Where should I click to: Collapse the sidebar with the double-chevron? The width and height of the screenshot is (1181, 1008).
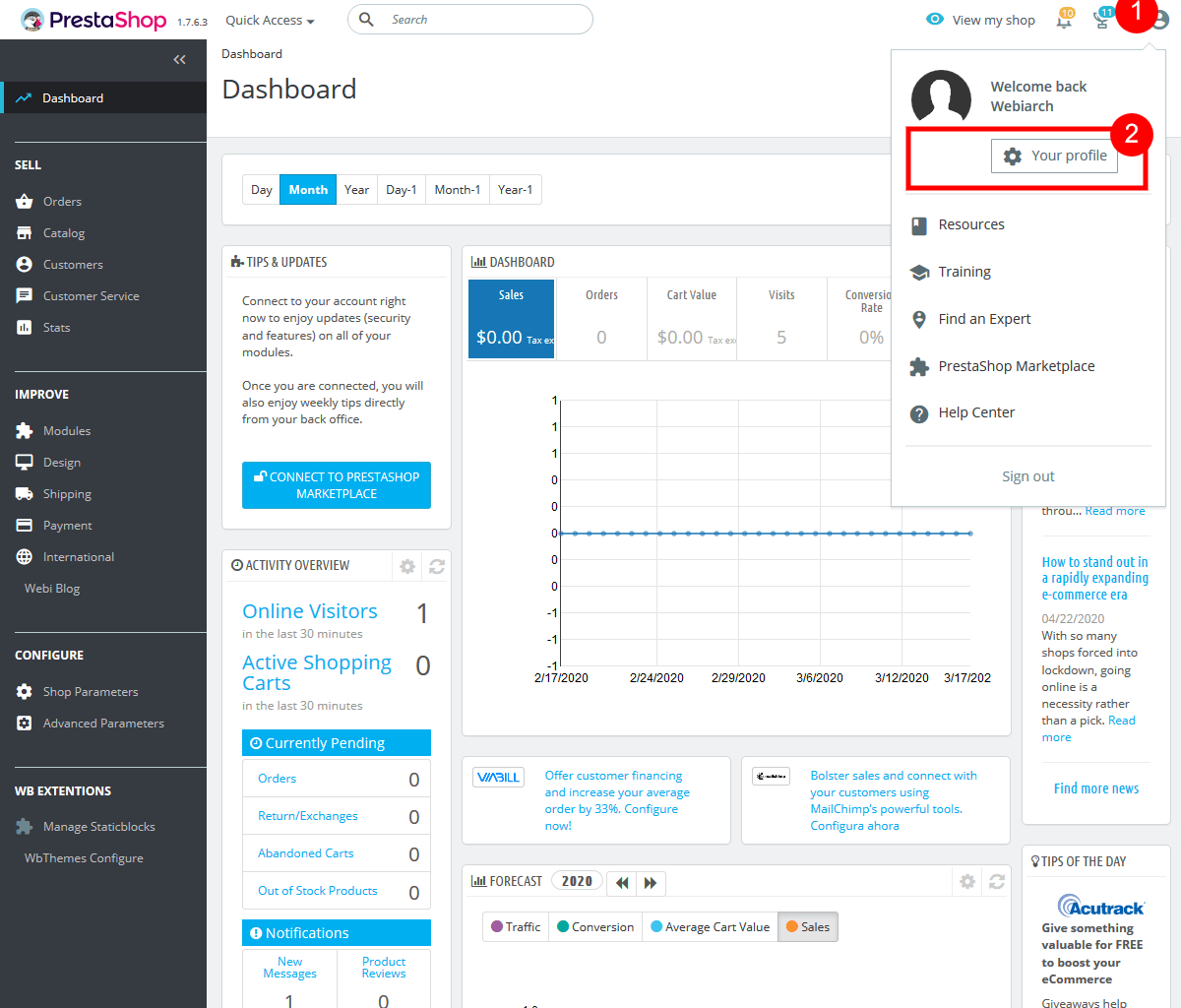pyautogui.click(x=179, y=59)
